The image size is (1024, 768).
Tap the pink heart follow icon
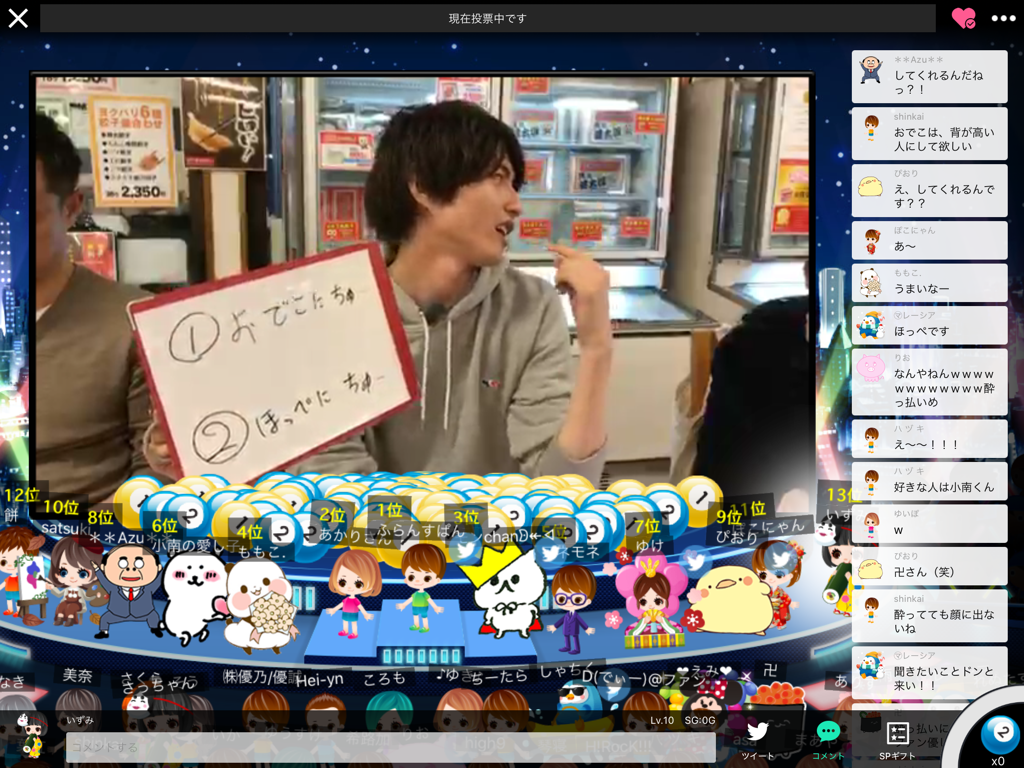[x=963, y=18]
